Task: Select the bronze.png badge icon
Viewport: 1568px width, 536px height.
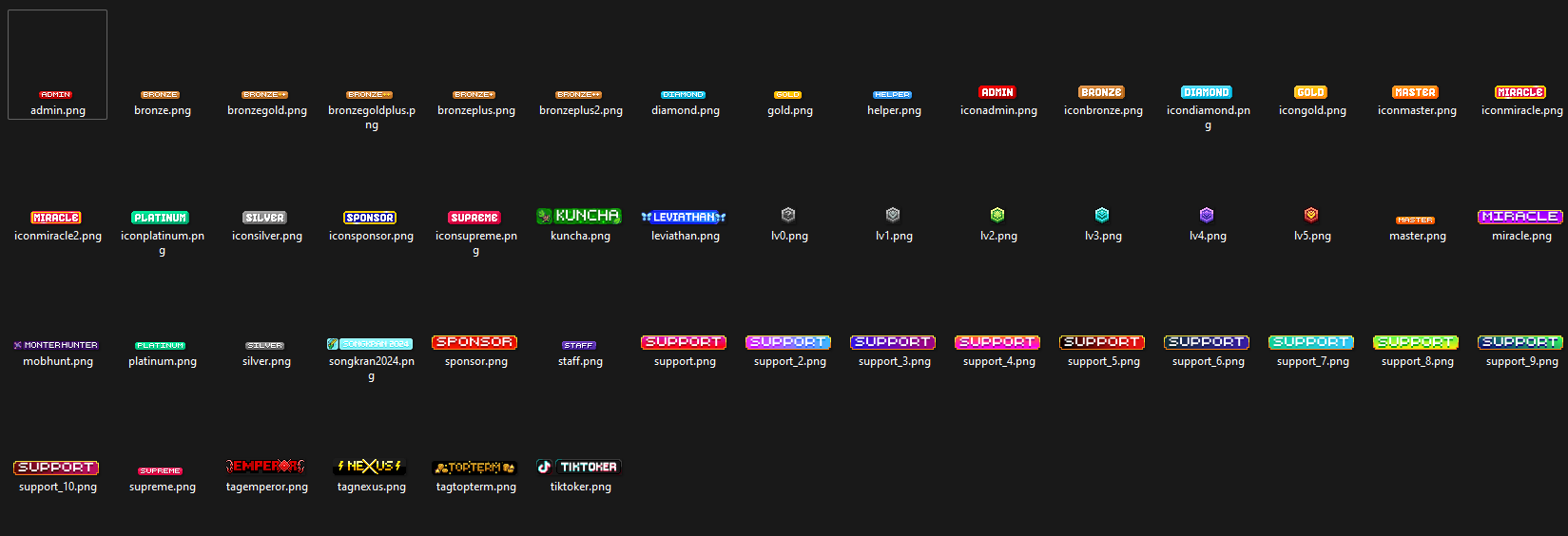Action: click(x=161, y=95)
